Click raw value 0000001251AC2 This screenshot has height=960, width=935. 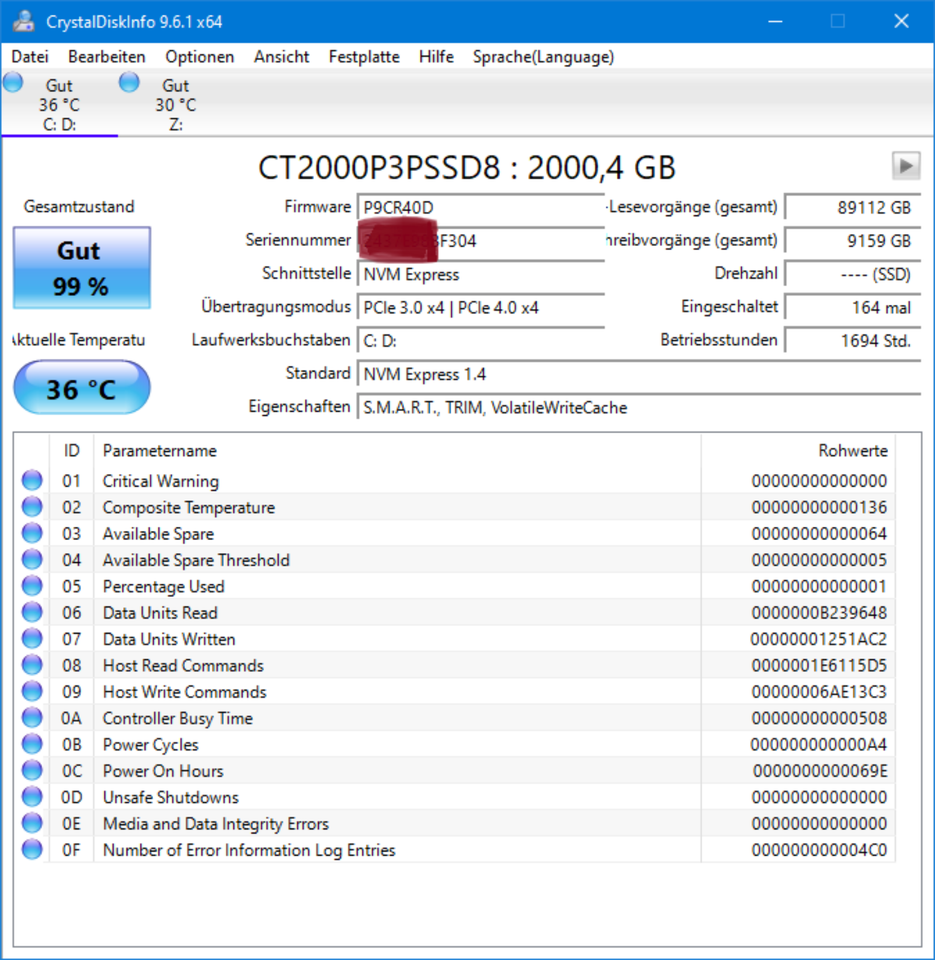point(819,639)
